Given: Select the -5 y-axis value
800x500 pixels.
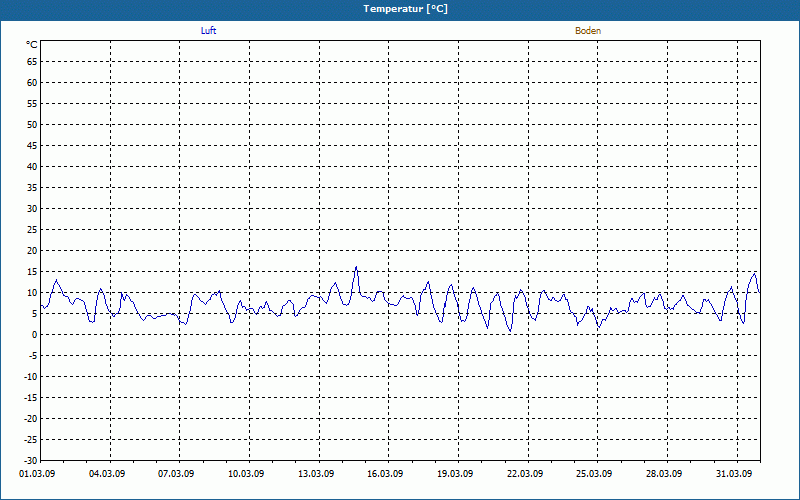Looking at the screenshot, I should (x=32, y=356).
